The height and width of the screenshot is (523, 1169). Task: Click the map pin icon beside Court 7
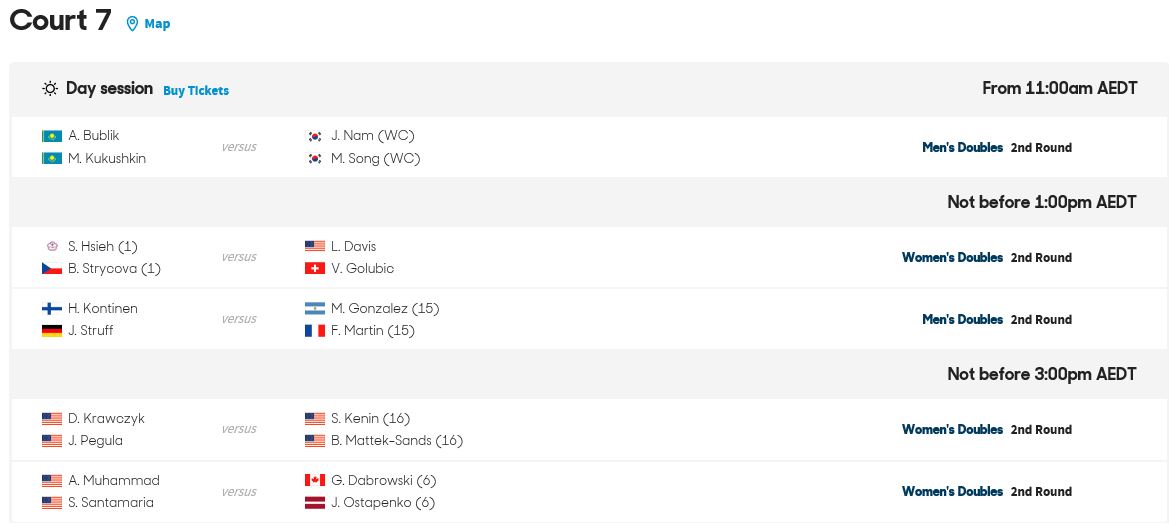[x=132, y=24]
